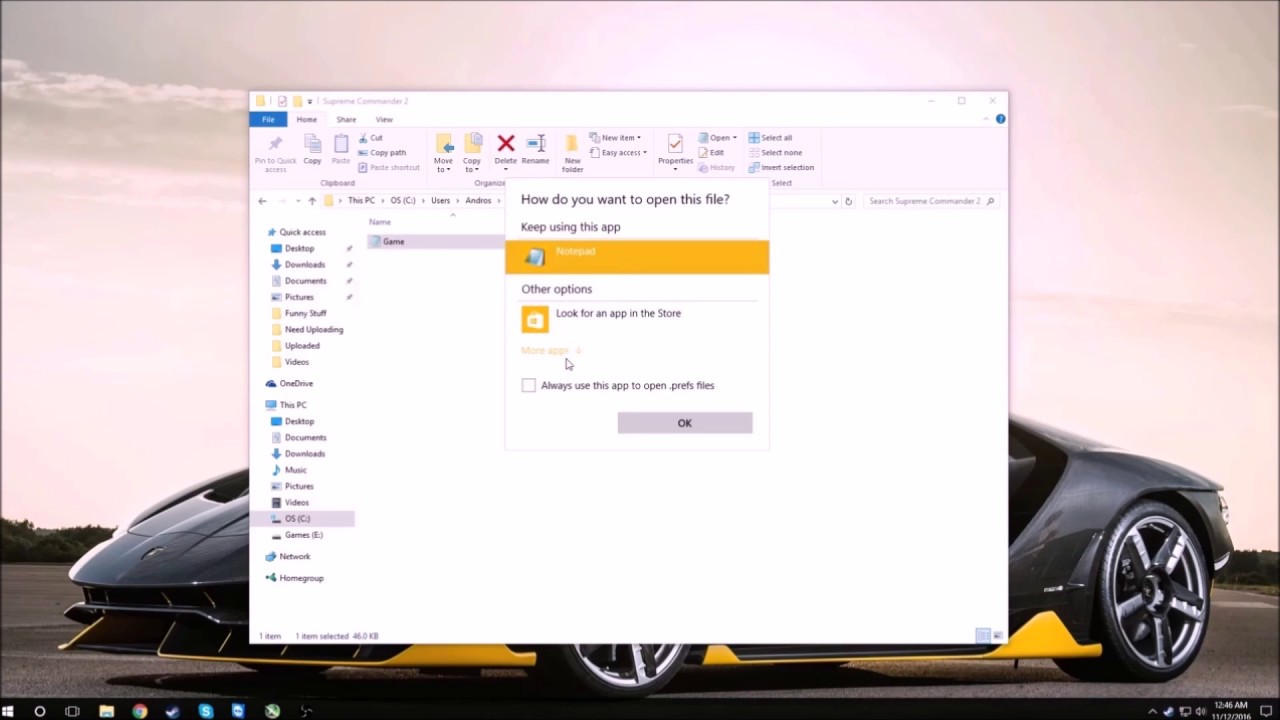Image resolution: width=1280 pixels, height=720 pixels.
Task: Select This PC in the navigation pane
Action: (x=293, y=405)
